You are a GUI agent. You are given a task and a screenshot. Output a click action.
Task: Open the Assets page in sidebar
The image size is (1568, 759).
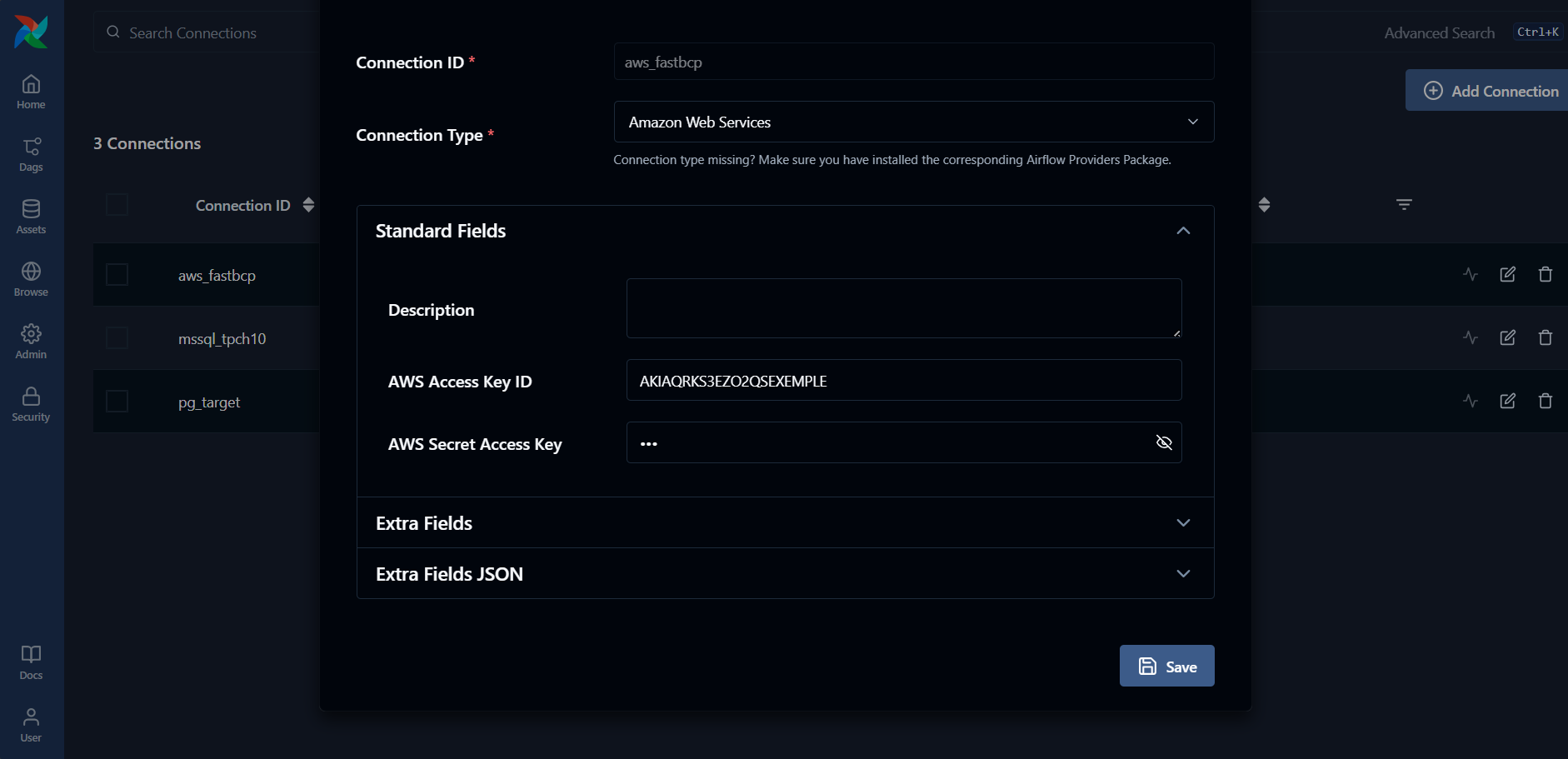31,217
